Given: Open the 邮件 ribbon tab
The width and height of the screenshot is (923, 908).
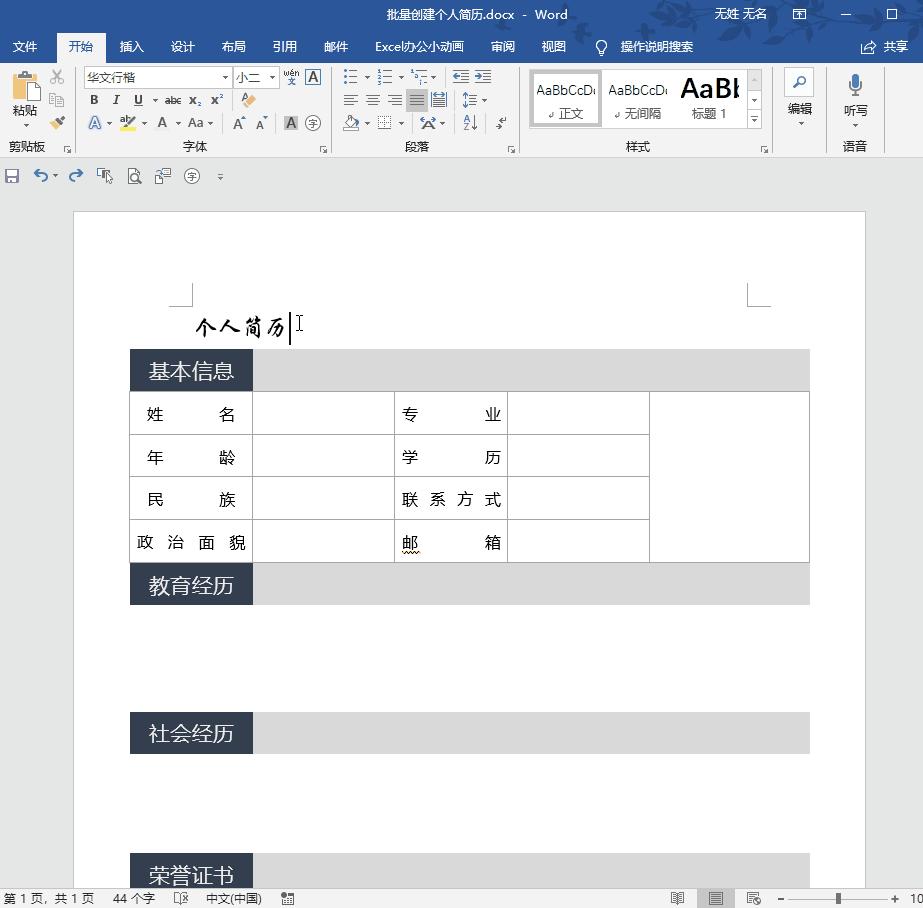Looking at the screenshot, I should pyautogui.click(x=336, y=46).
